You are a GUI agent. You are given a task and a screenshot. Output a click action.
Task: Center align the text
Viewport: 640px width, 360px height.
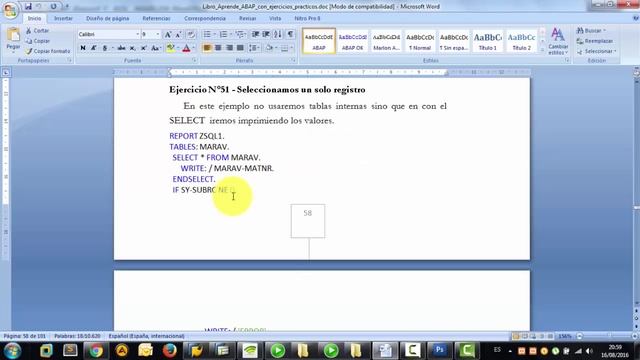[218, 48]
